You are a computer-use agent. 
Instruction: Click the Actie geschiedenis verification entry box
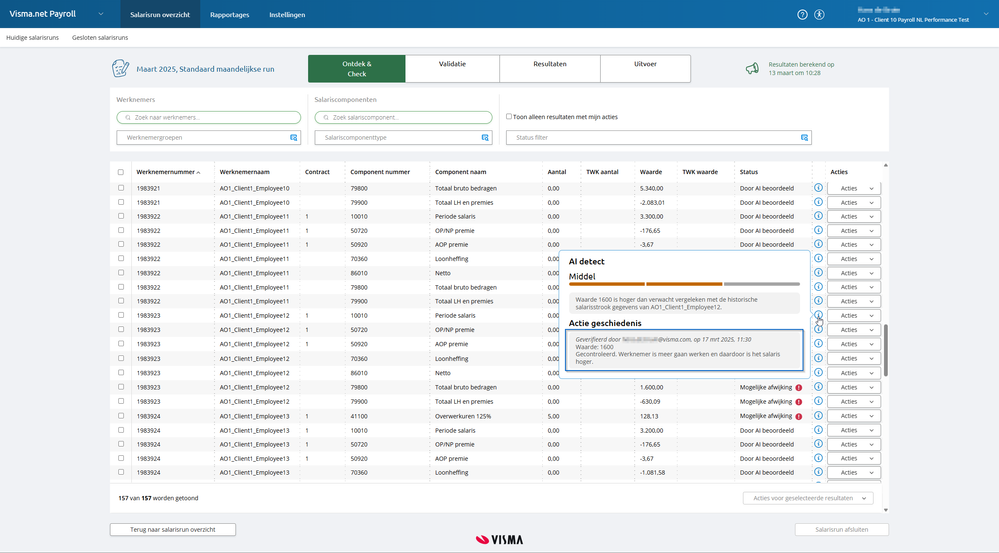pyautogui.click(x=684, y=350)
